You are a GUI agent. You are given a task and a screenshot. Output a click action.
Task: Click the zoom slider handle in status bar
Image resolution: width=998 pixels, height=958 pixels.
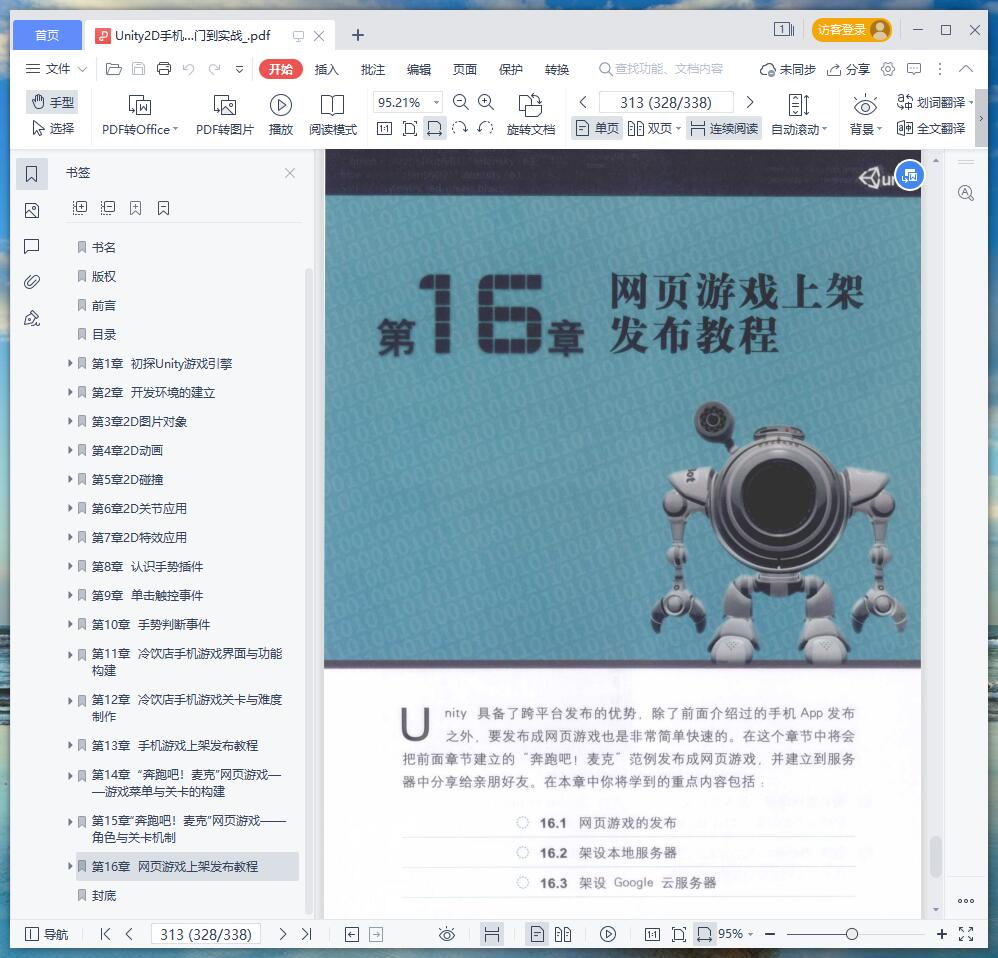click(852, 934)
